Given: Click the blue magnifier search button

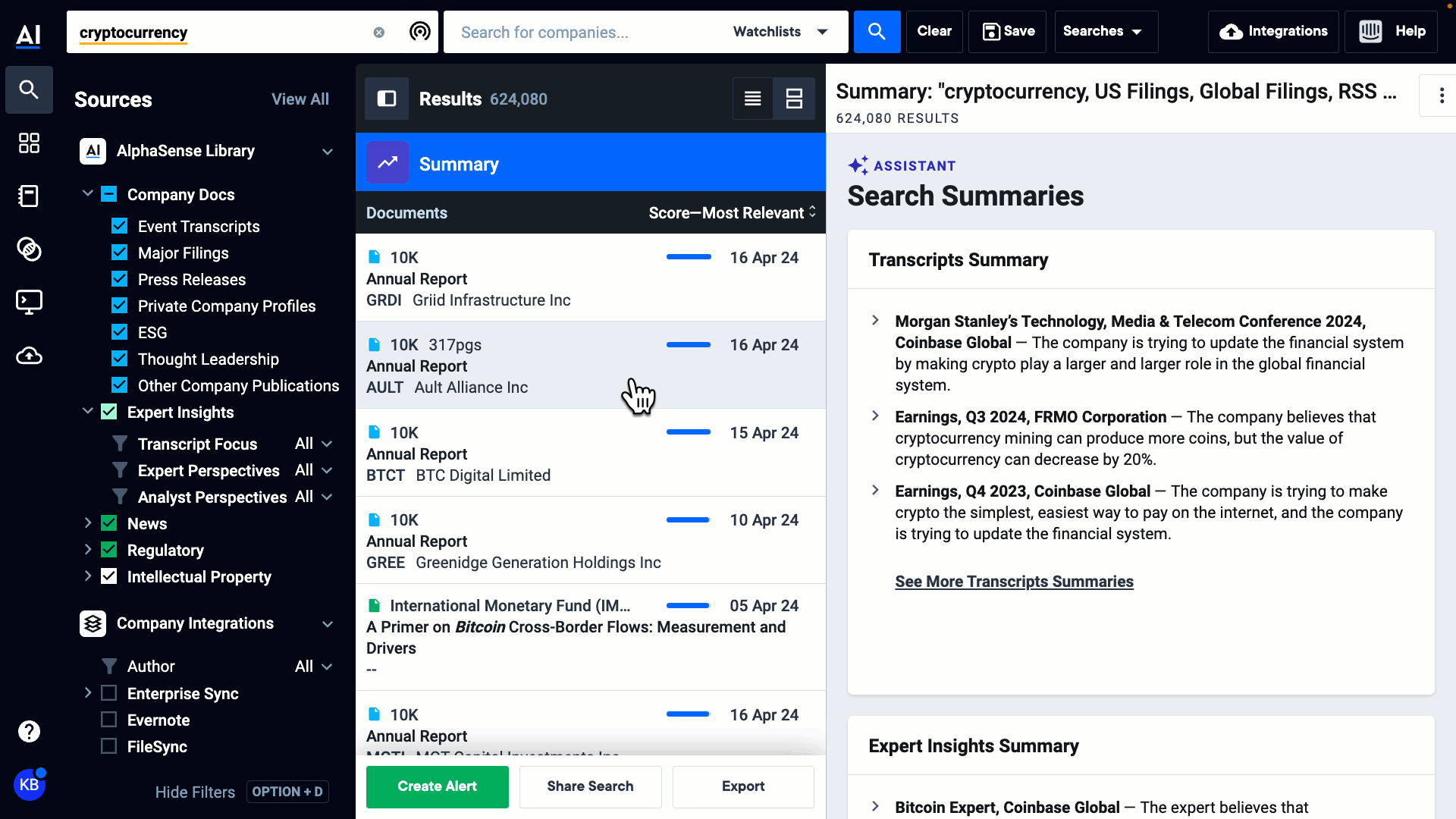Looking at the screenshot, I should (x=877, y=32).
